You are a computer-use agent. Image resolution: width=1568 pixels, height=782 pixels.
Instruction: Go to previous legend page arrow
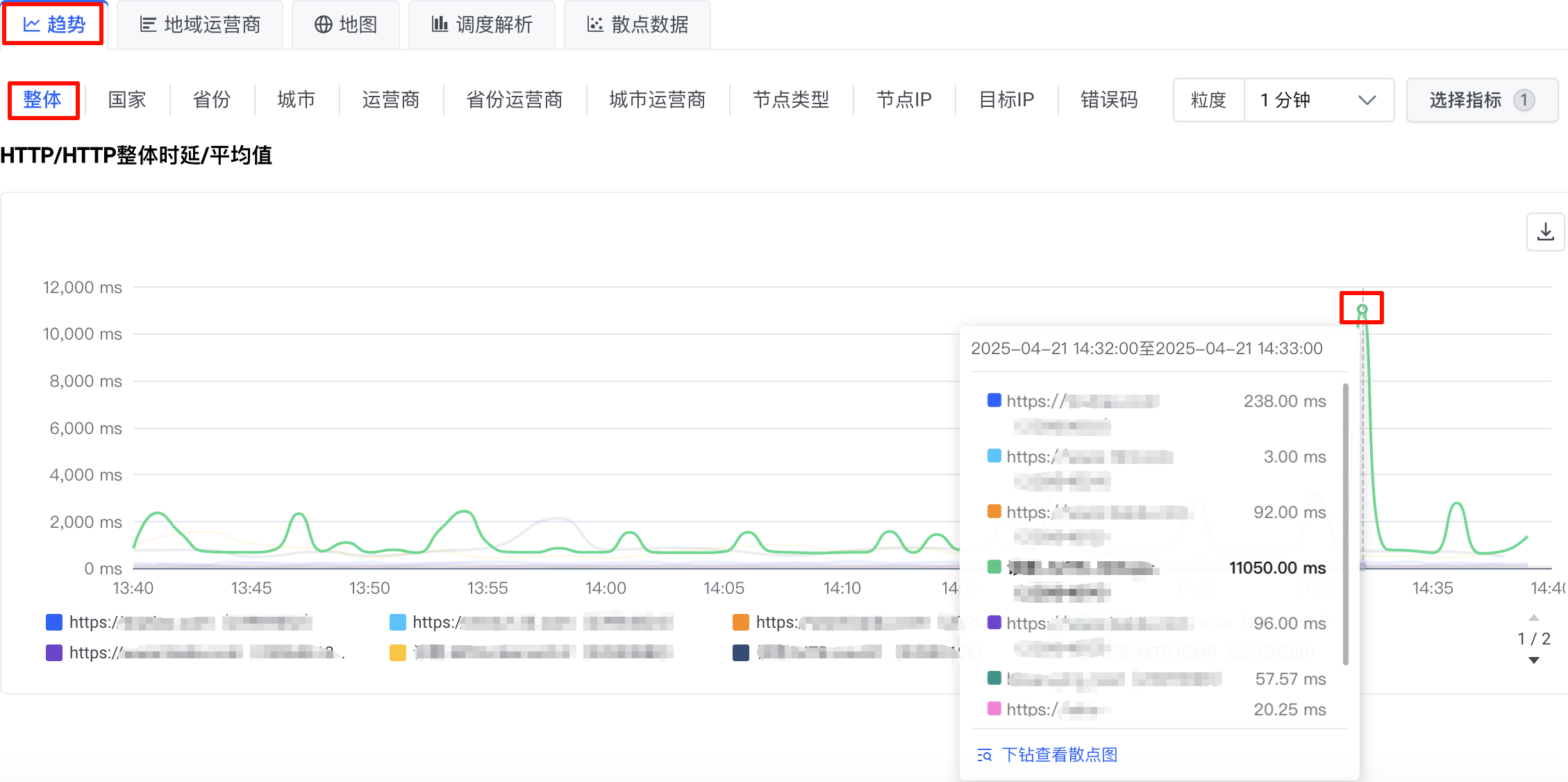coord(1534,617)
